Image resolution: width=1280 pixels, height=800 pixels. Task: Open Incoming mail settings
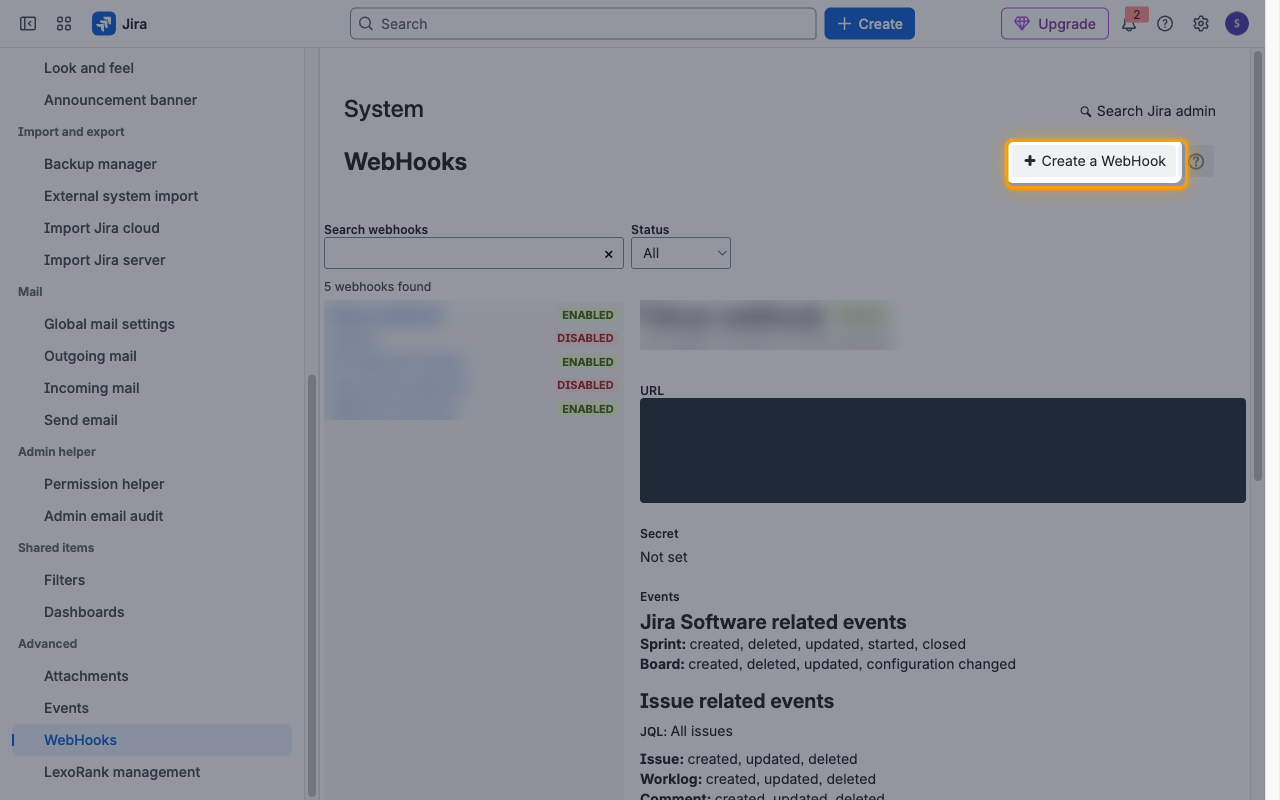click(92, 388)
